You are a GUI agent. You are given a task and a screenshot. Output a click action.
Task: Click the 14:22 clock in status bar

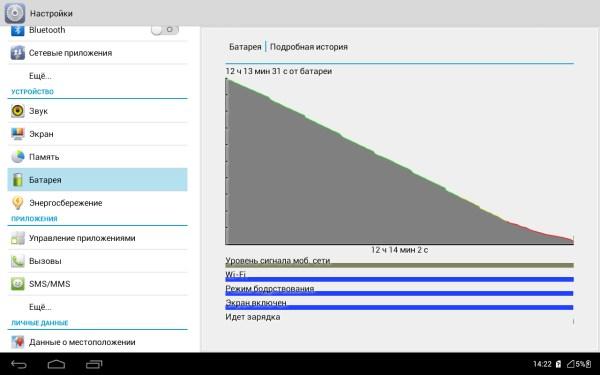click(x=542, y=364)
